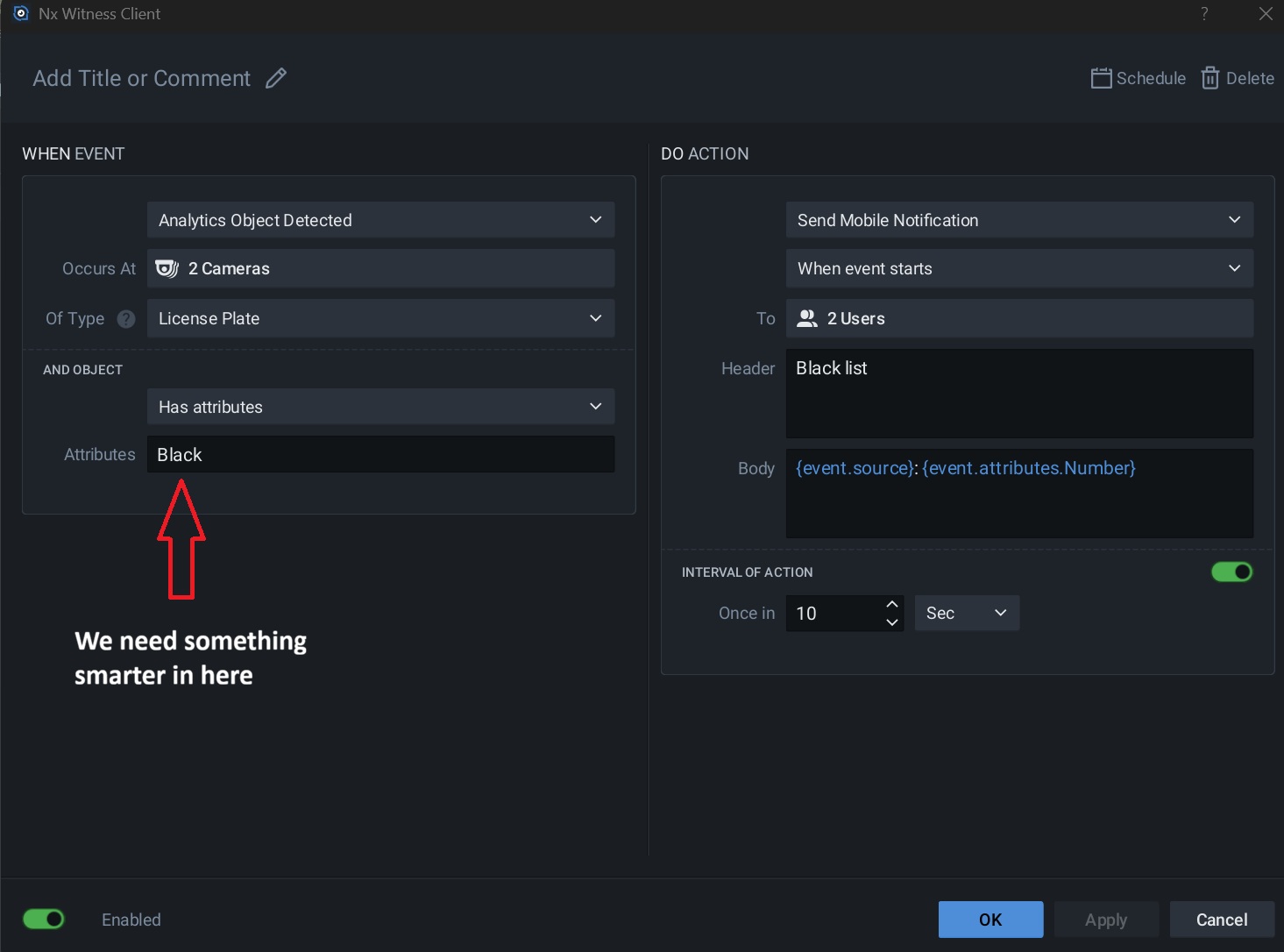Click the Nx Witness app logo
This screenshot has height=952, width=1284.
tap(21, 13)
